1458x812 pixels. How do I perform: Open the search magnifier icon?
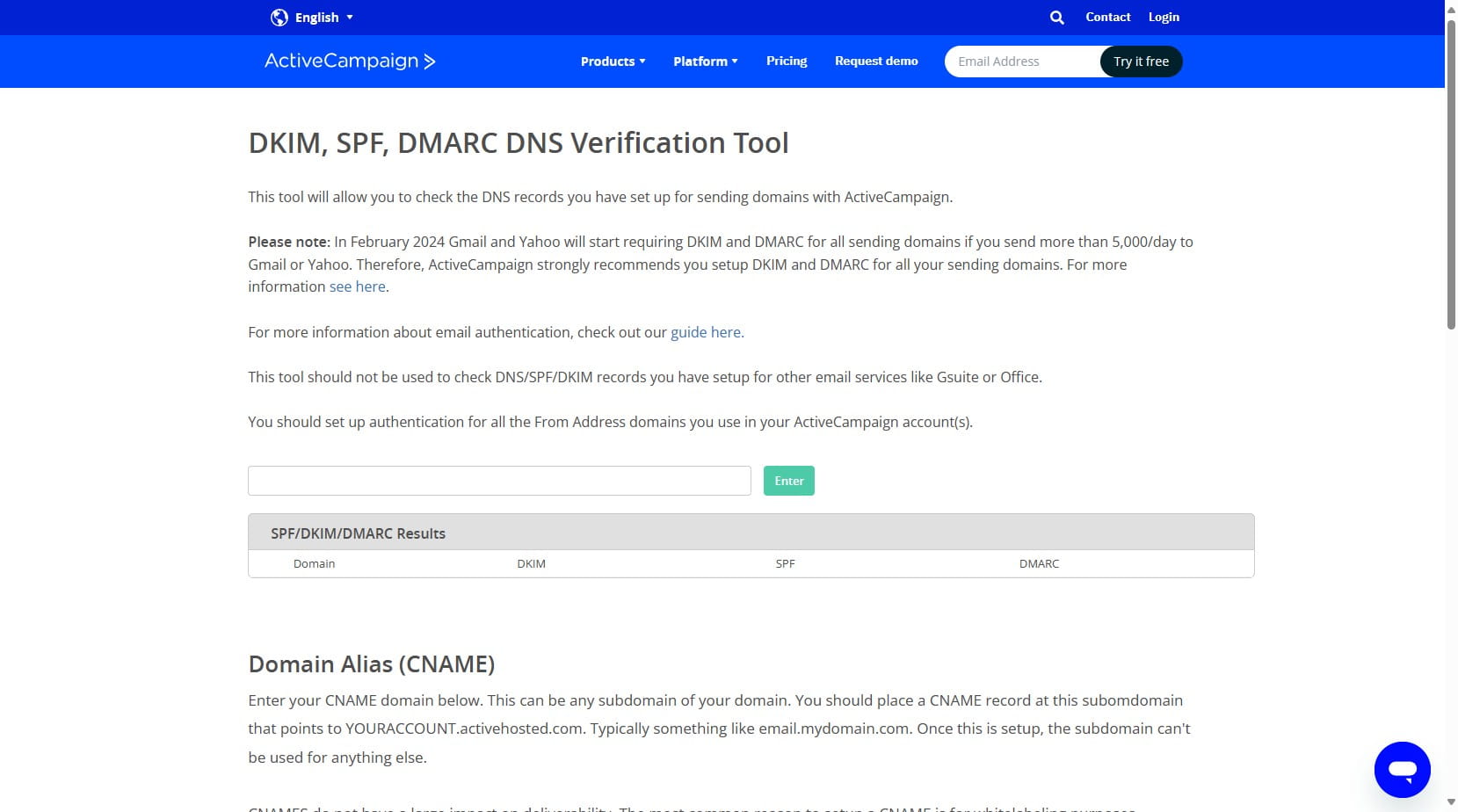pyautogui.click(x=1055, y=17)
